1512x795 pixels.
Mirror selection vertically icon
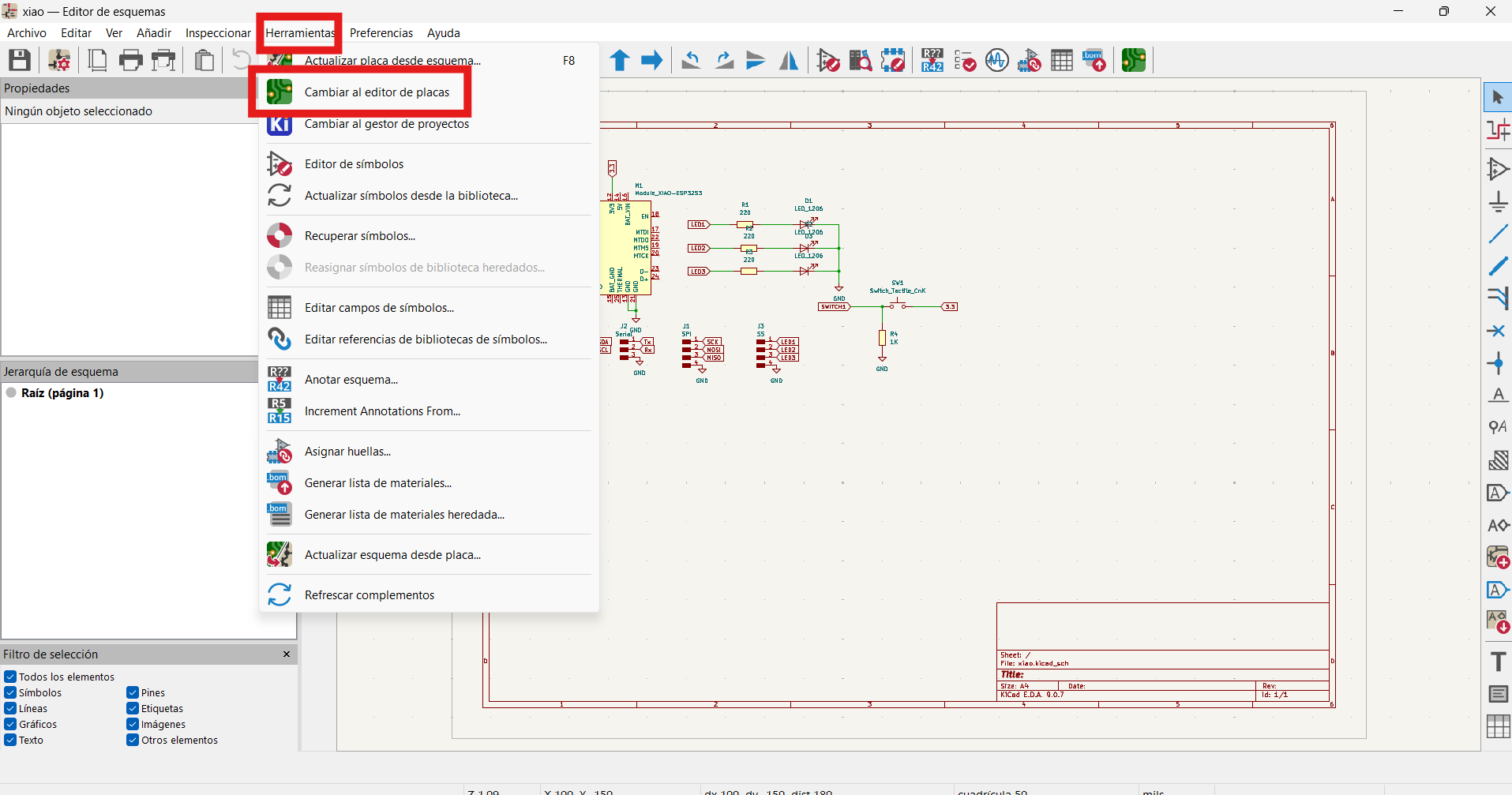(x=756, y=60)
